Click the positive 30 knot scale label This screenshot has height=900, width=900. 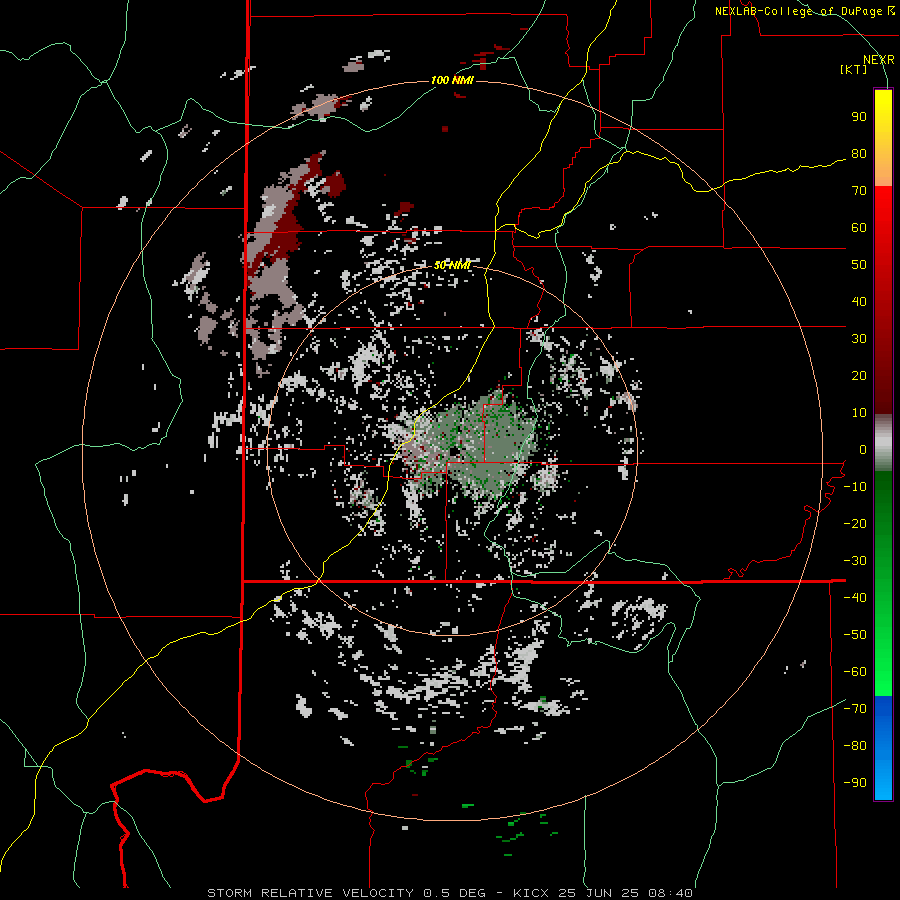coord(859,339)
